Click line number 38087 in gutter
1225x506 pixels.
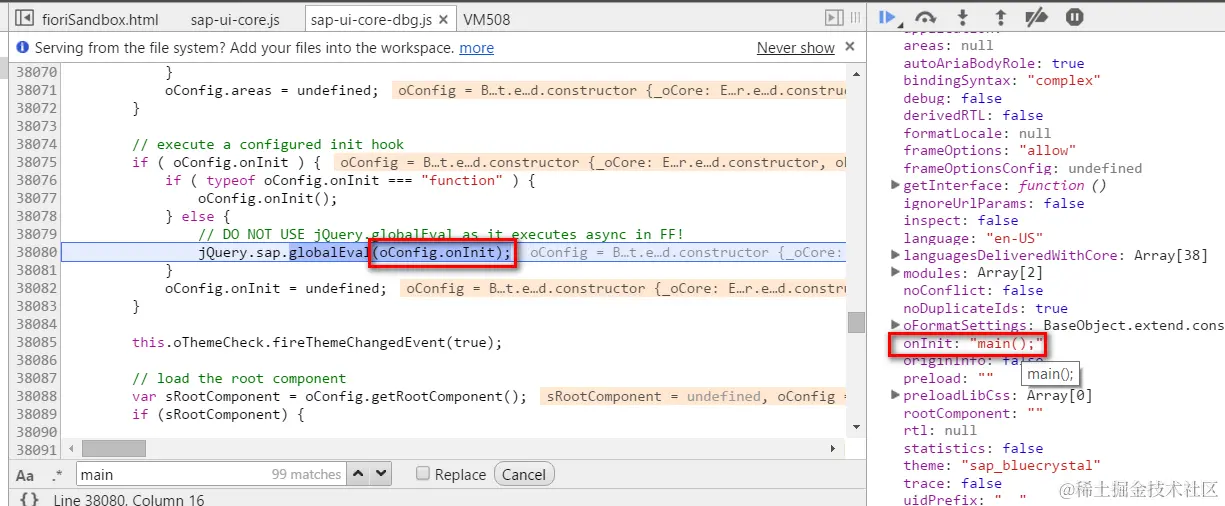[x=36, y=378]
